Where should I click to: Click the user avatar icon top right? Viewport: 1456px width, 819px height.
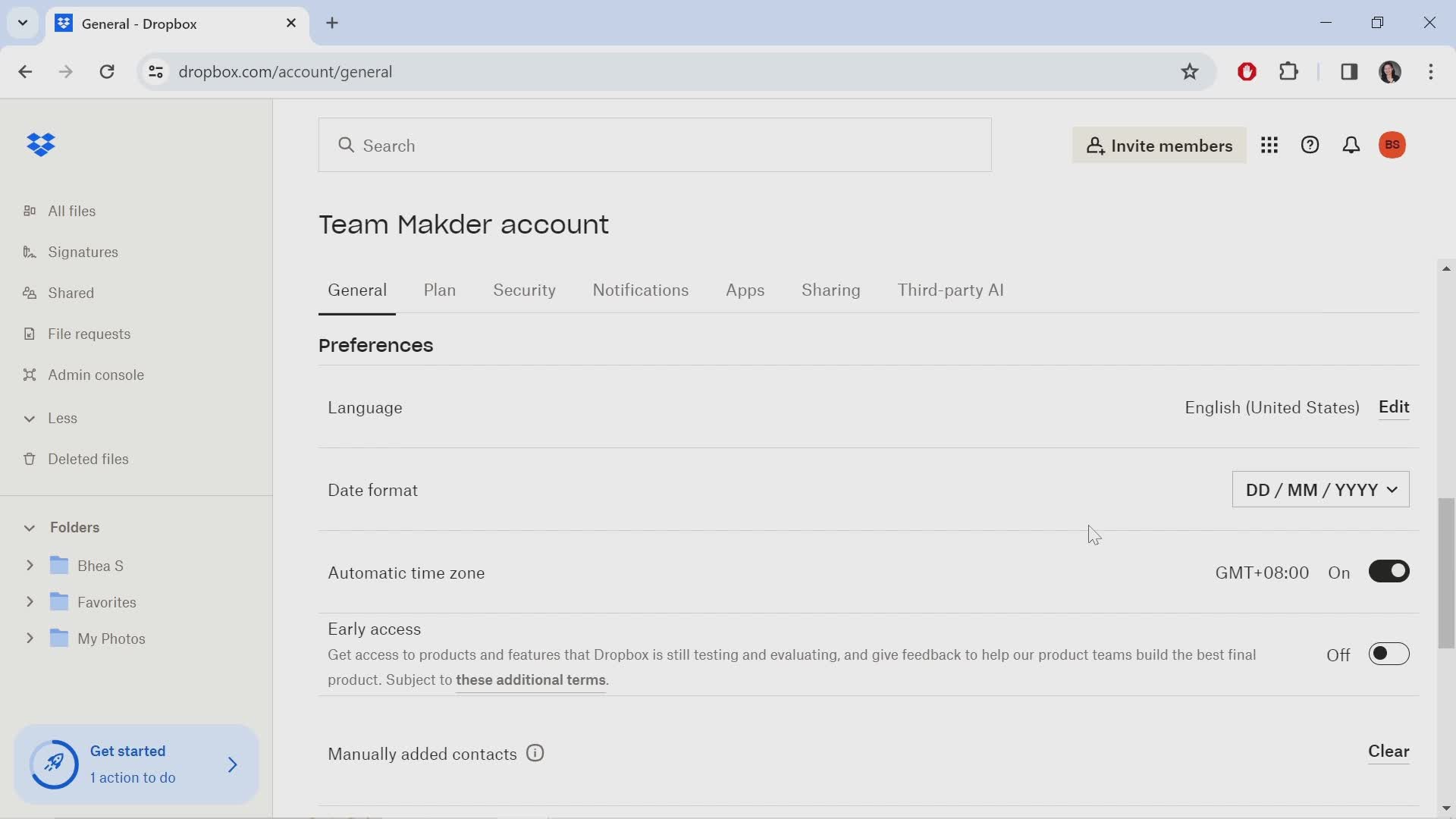point(1392,144)
